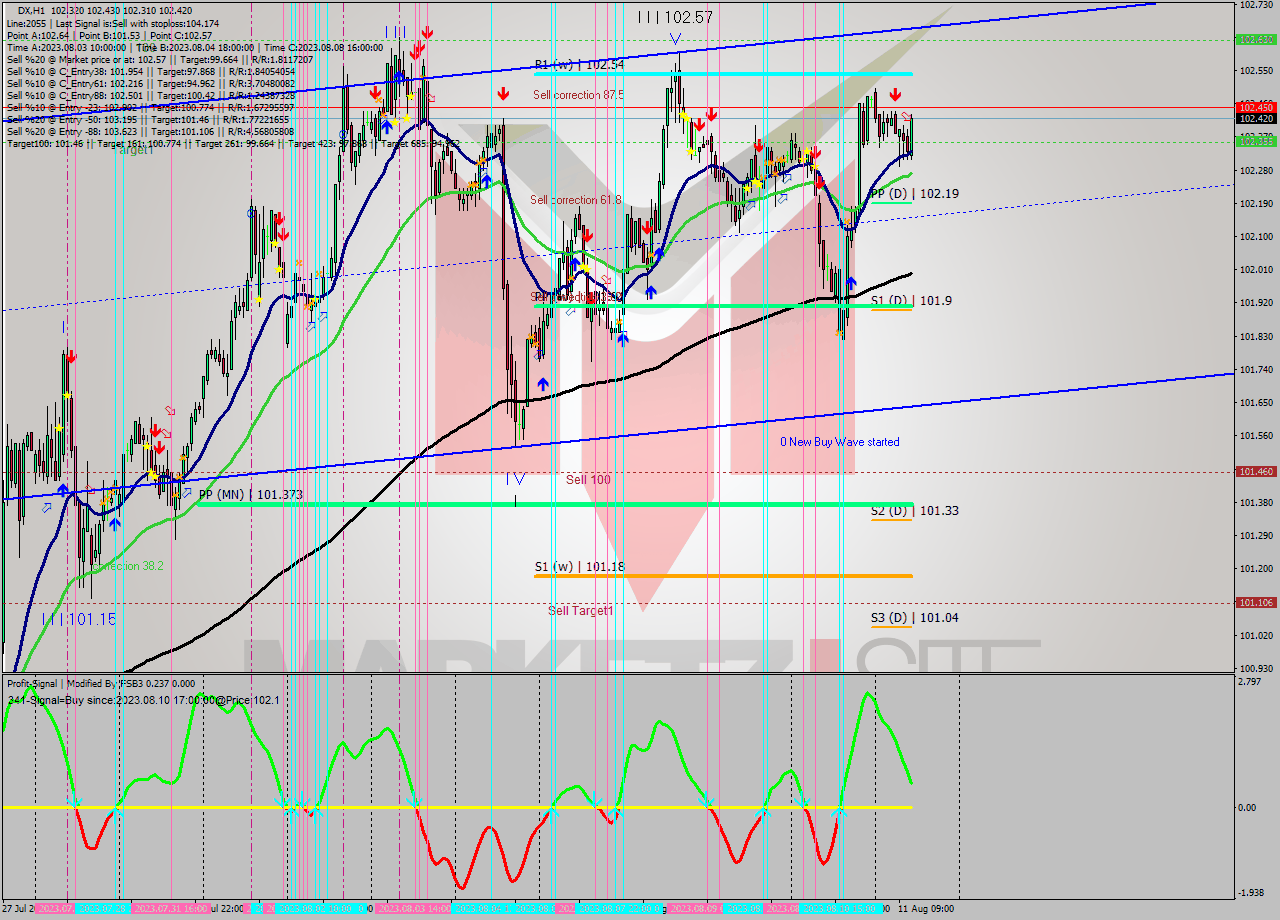Viewport: 1280px width, 920px height.
Task: Click the red arrow beside 'Sell correction 87.5'
Action: [x=503, y=94]
